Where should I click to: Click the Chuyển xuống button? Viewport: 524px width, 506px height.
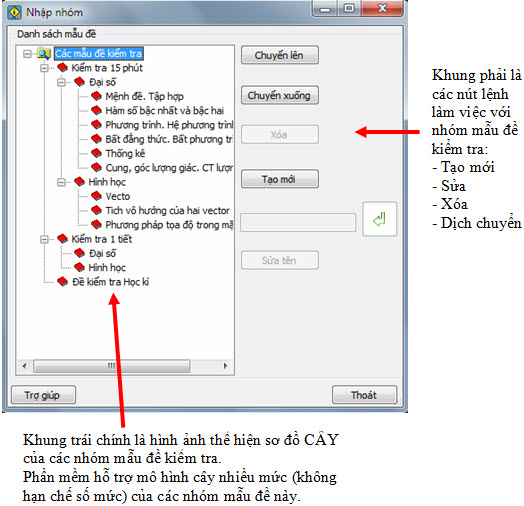(x=280, y=96)
